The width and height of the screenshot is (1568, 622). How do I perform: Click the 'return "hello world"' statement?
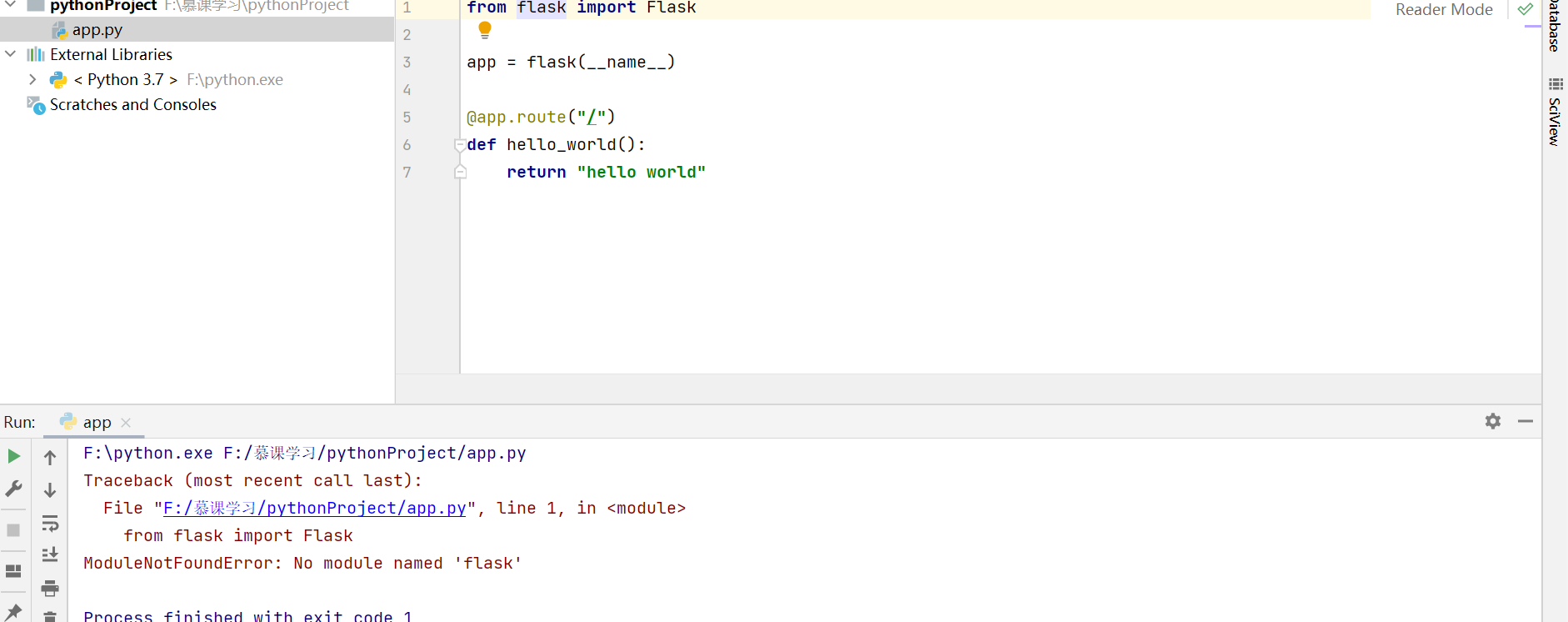coord(606,172)
